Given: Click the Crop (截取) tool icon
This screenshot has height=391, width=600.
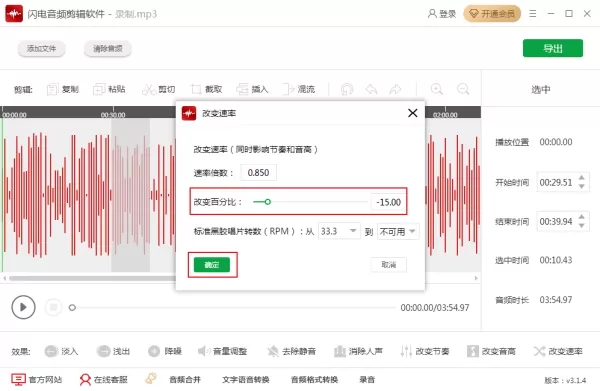Looking at the screenshot, I should [196, 89].
